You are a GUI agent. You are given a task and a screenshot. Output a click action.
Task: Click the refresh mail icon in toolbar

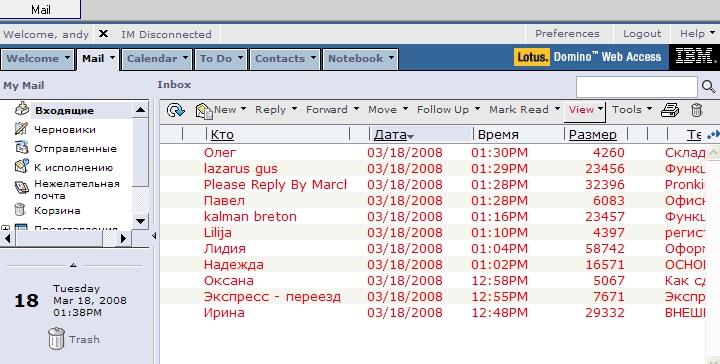175,110
